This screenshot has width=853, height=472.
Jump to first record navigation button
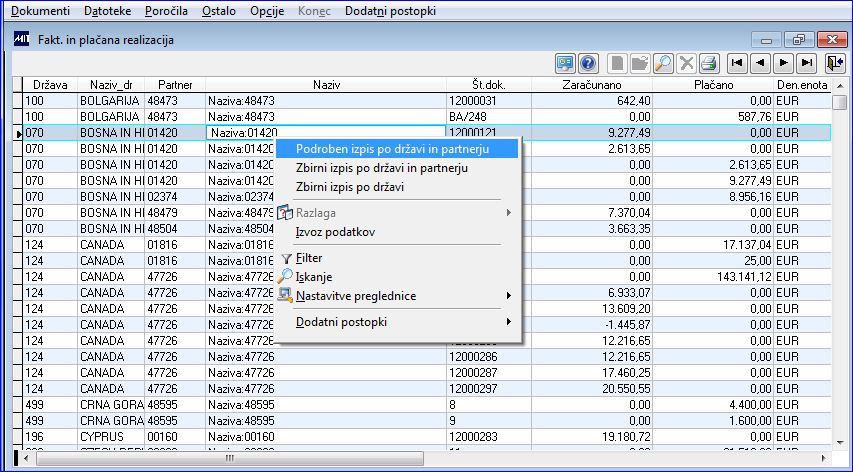(x=737, y=64)
